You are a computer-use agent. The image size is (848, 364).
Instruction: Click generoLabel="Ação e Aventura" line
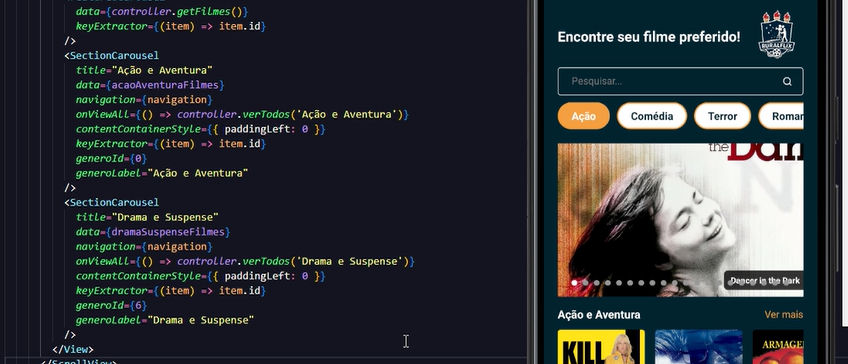click(x=162, y=173)
